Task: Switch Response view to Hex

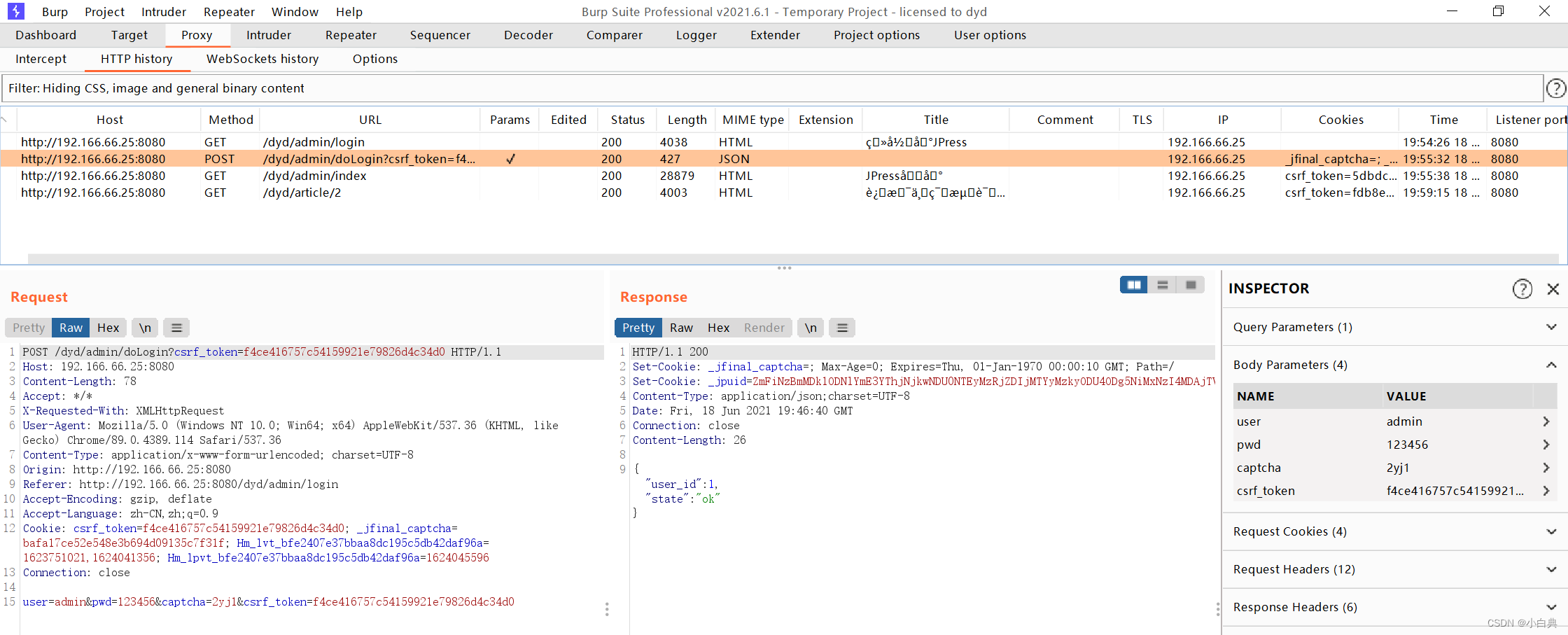Action: click(x=718, y=328)
